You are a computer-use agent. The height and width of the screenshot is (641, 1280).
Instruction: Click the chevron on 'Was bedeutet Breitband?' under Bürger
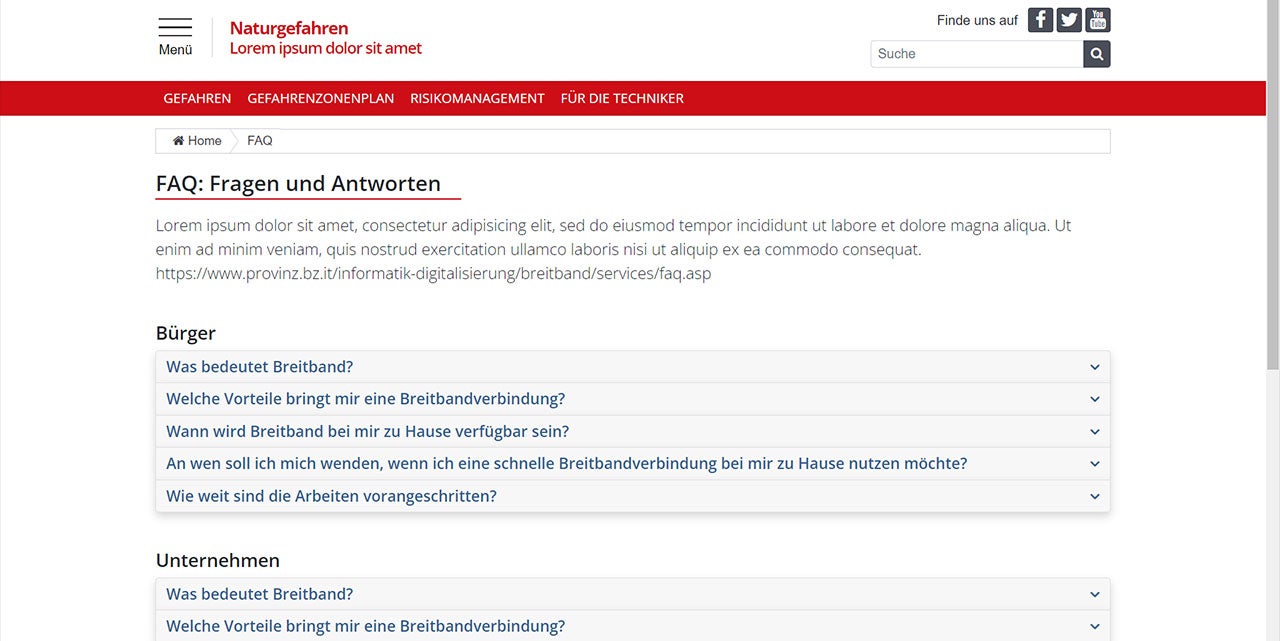[x=1094, y=367]
